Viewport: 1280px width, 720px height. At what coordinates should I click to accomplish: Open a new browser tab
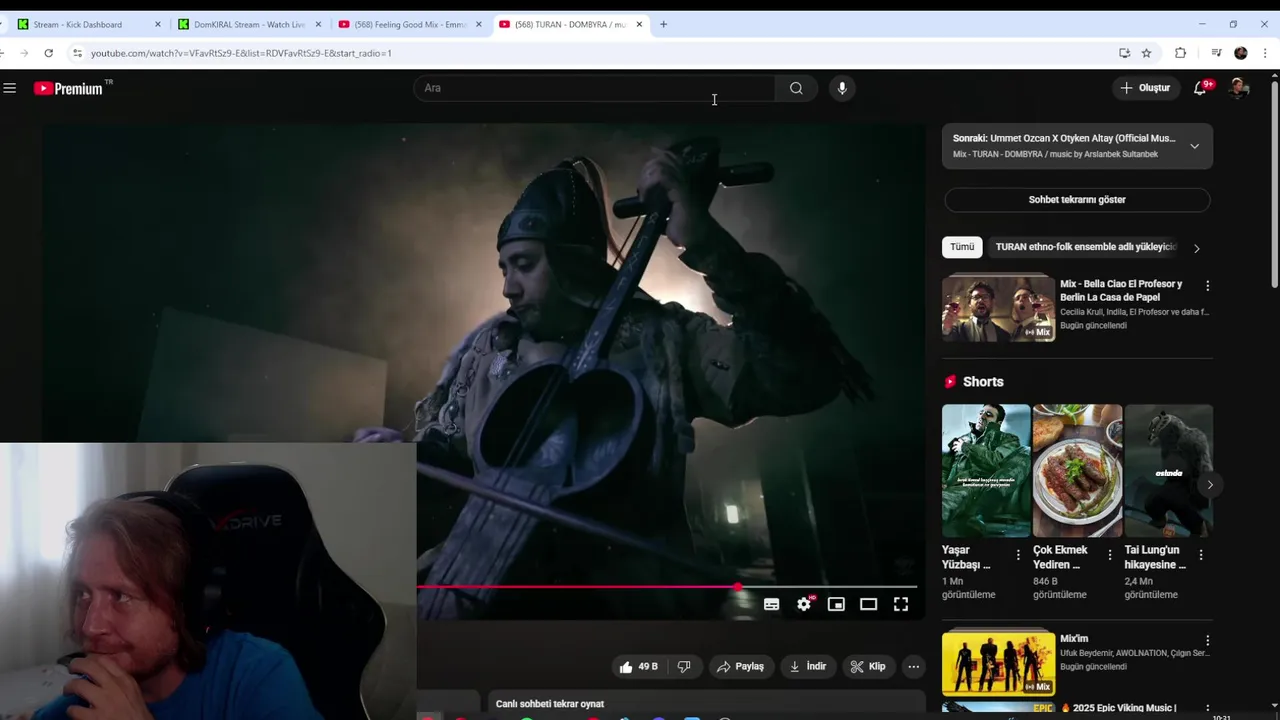coord(663,24)
